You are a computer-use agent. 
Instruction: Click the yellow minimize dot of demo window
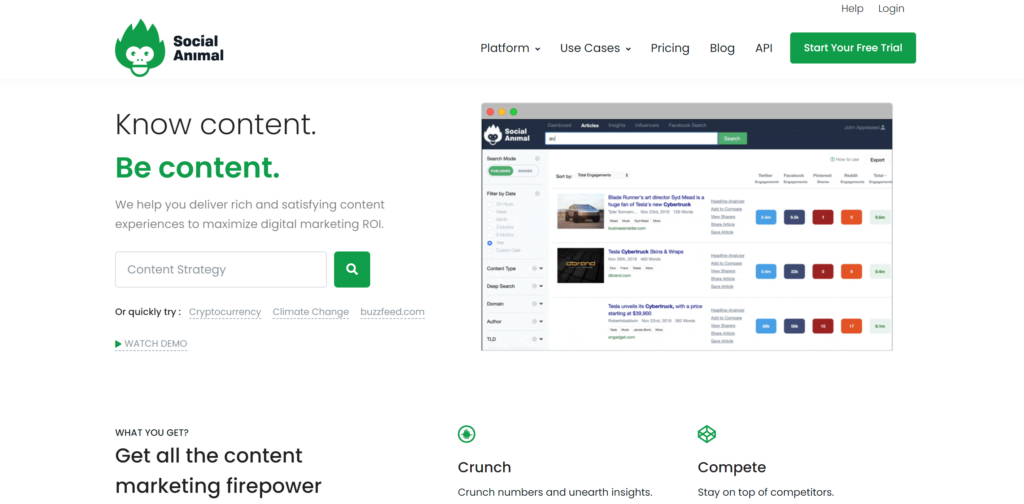pyautogui.click(x=502, y=112)
